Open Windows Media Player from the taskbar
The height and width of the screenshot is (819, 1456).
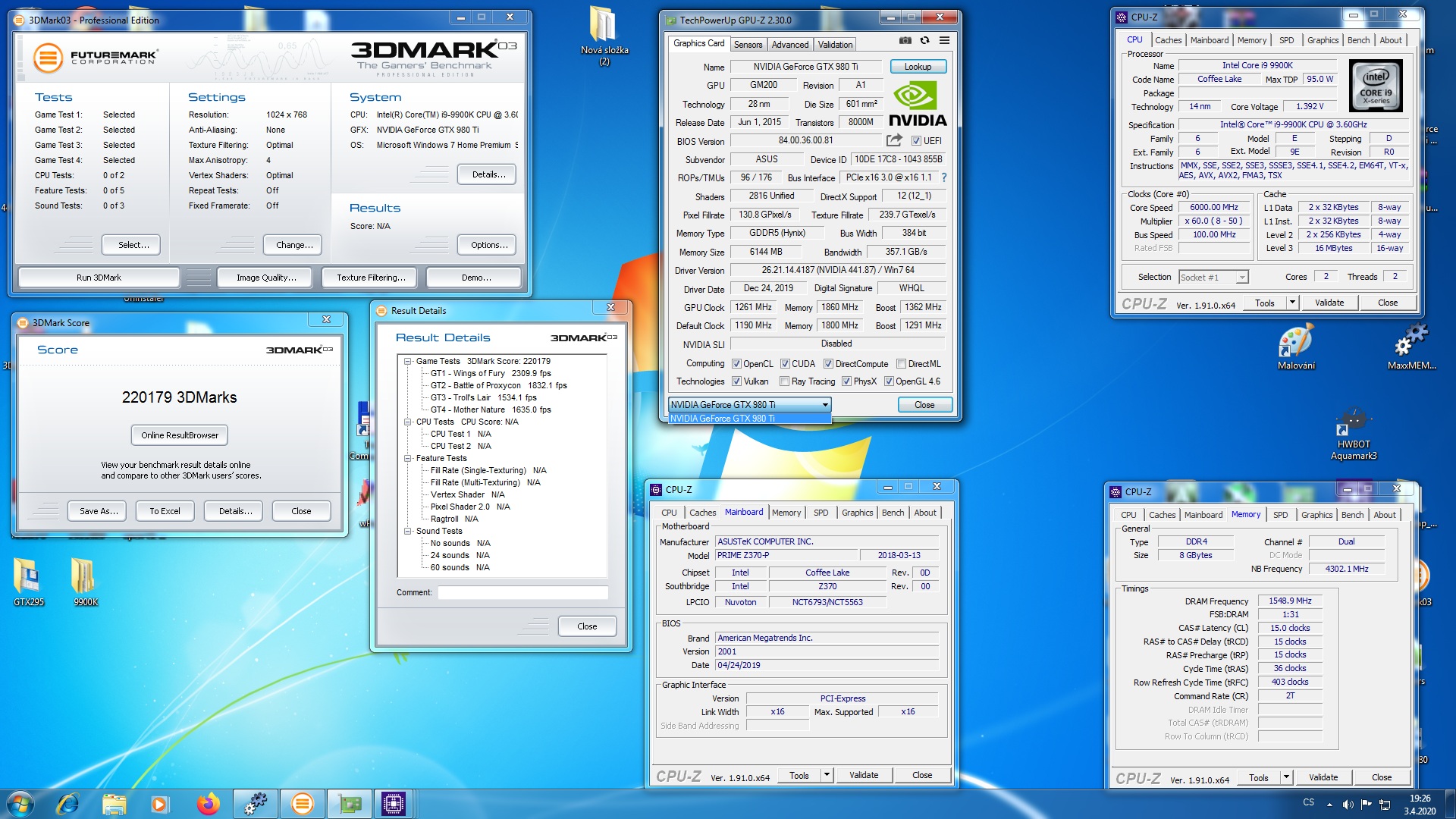(159, 804)
